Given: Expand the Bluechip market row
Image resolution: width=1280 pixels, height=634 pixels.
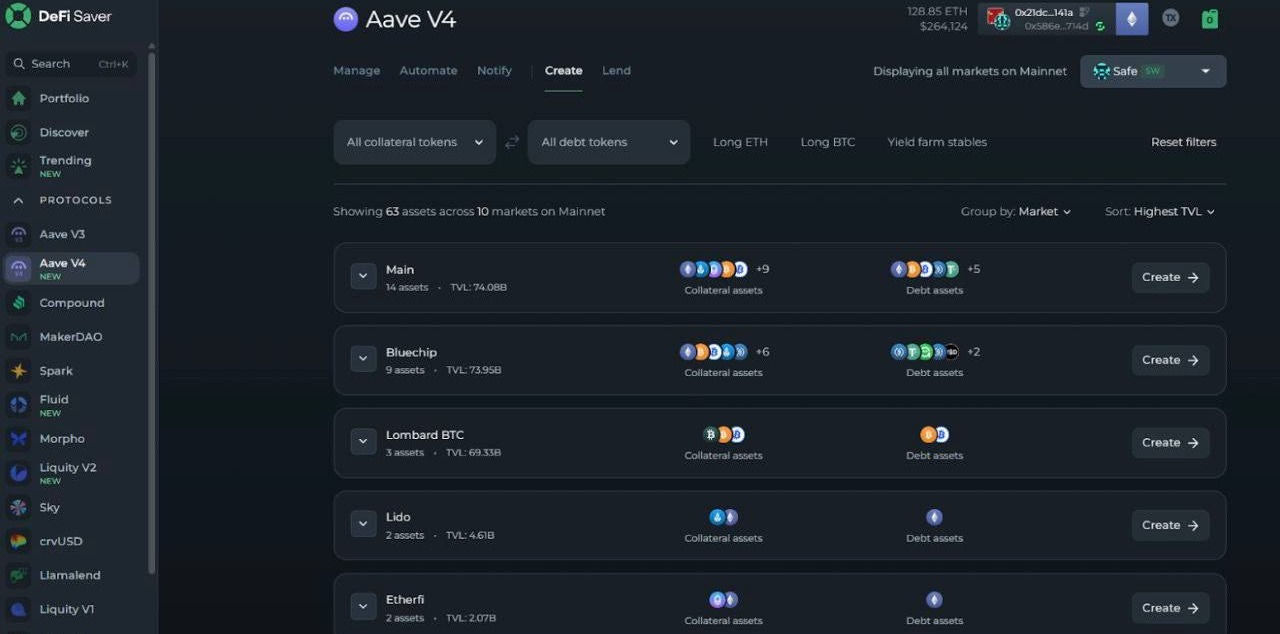Looking at the screenshot, I should [x=363, y=360].
